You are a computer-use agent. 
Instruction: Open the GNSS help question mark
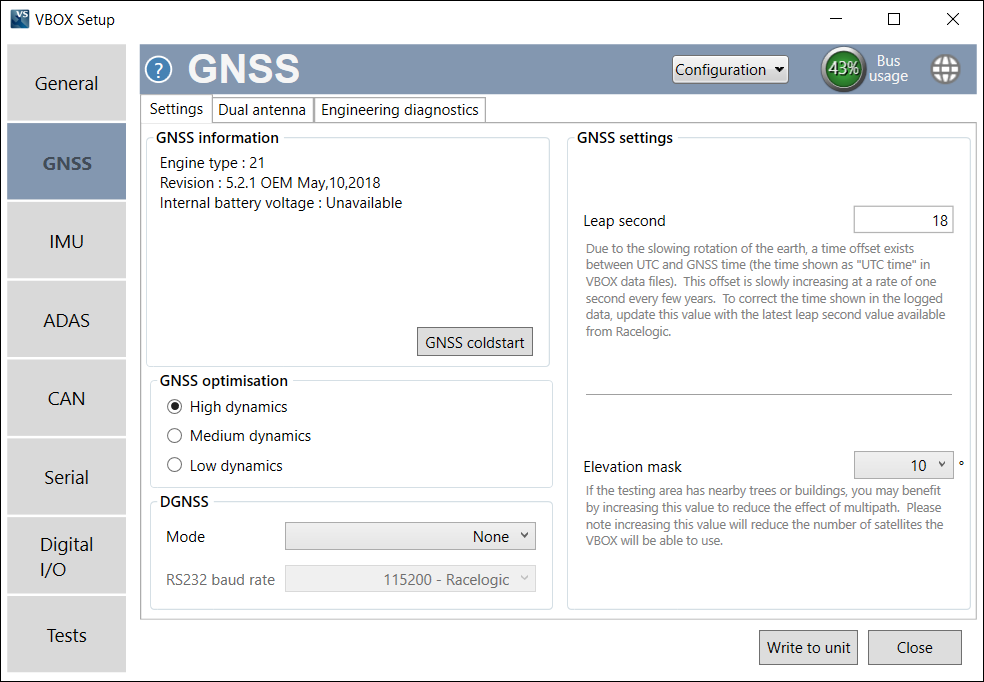pos(158,69)
